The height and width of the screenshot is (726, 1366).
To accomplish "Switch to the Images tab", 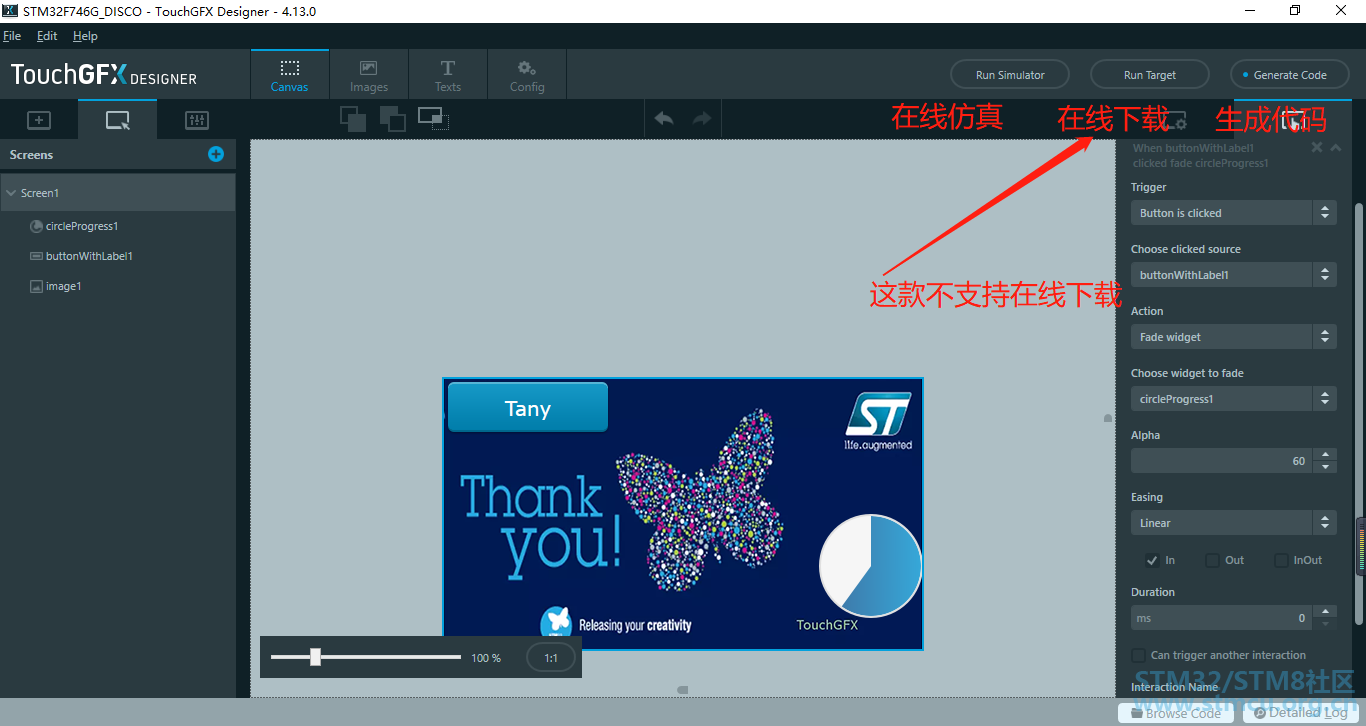I will coord(368,75).
